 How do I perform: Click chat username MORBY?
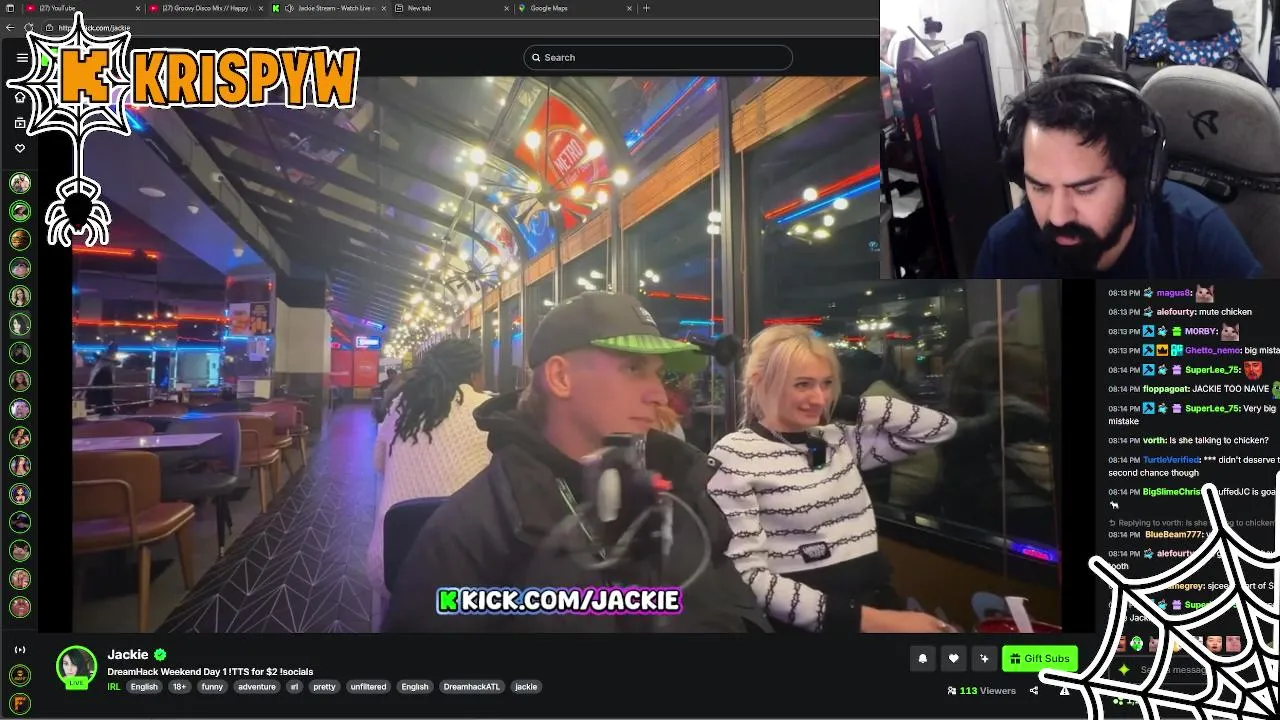(x=1201, y=331)
